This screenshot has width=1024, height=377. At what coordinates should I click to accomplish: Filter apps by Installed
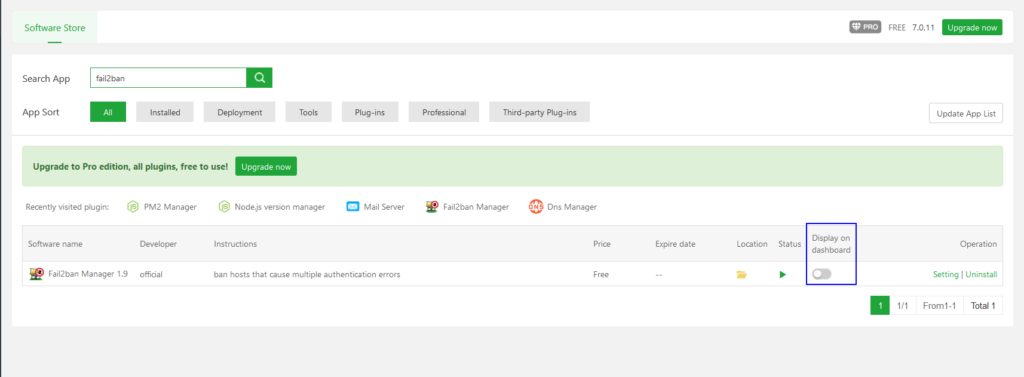coord(165,112)
